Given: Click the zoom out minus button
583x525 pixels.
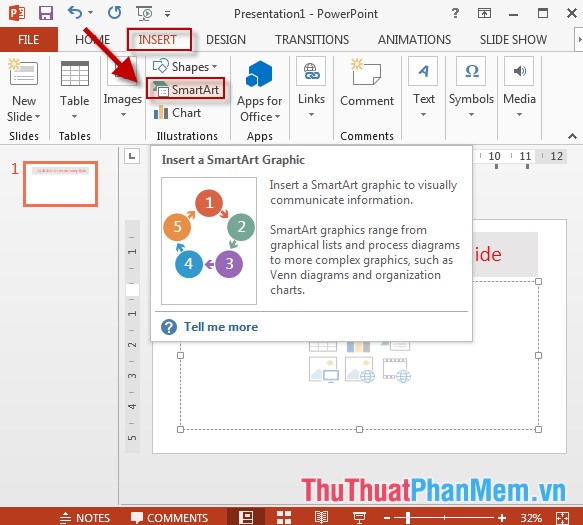Looking at the screenshot, I should point(387,518).
